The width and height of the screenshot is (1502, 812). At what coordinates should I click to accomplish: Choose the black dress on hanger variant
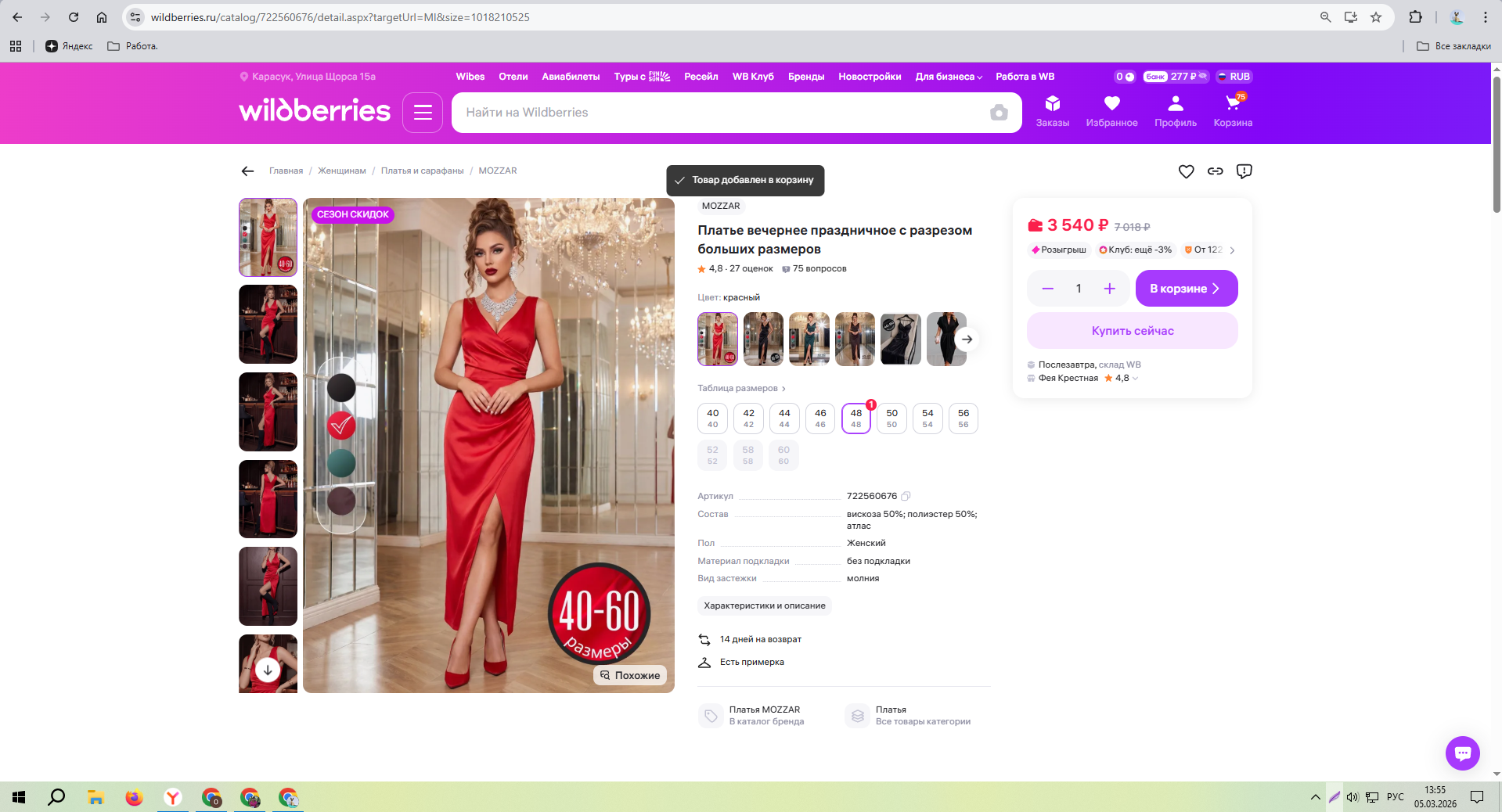900,340
